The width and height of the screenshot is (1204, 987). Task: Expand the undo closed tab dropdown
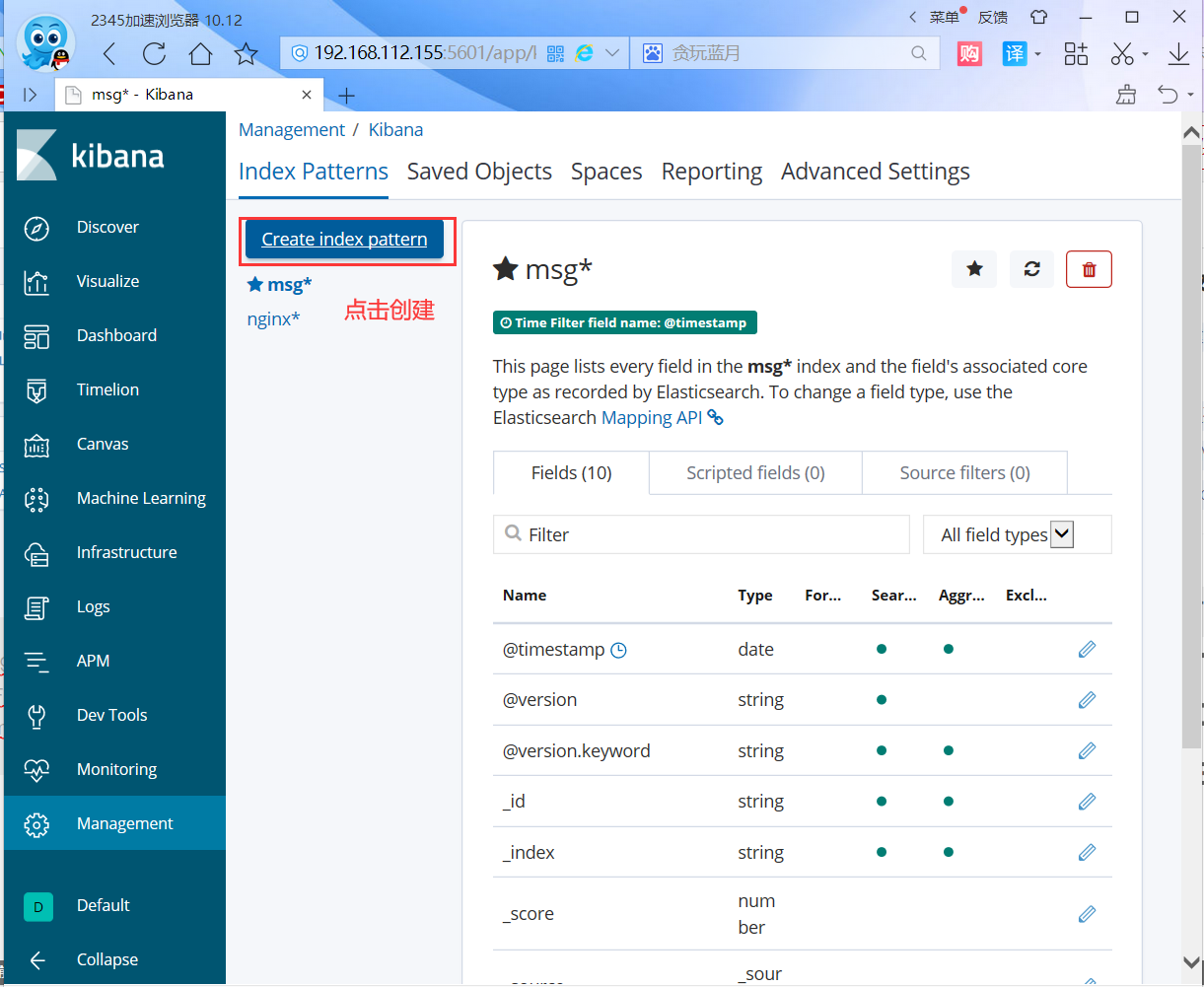[x=1191, y=96]
